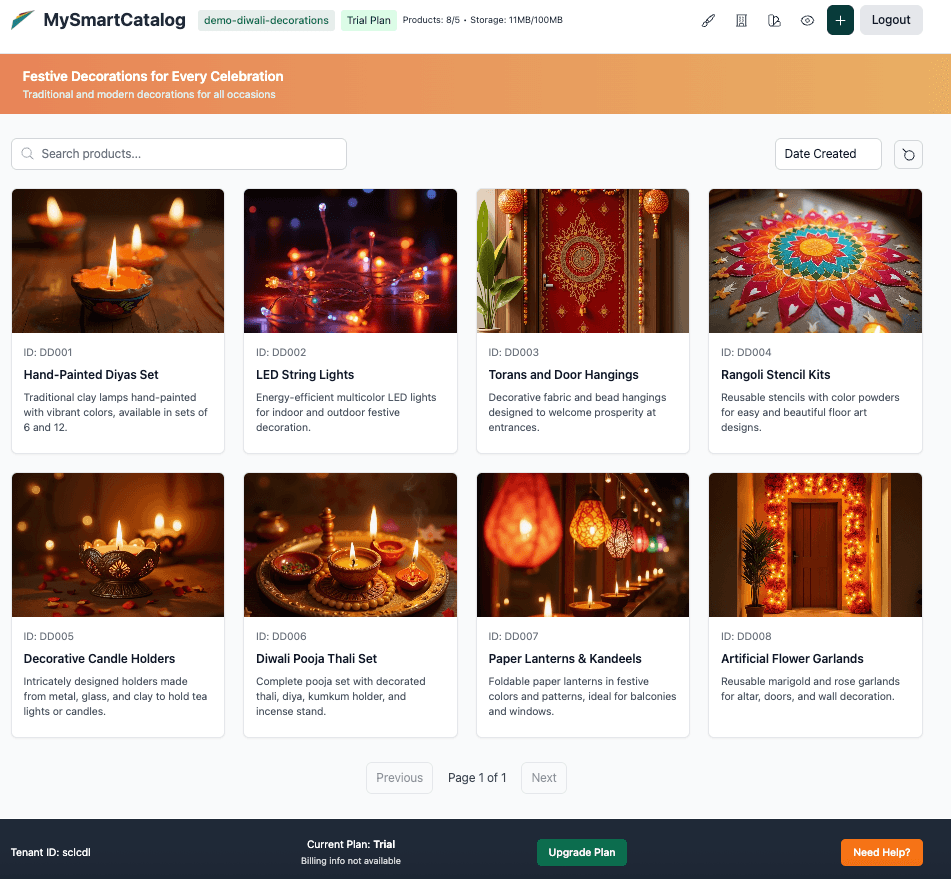Select the Rangoli Stencil Kits thumbnail
Viewport: 951px width, 879px height.
[x=815, y=261]
